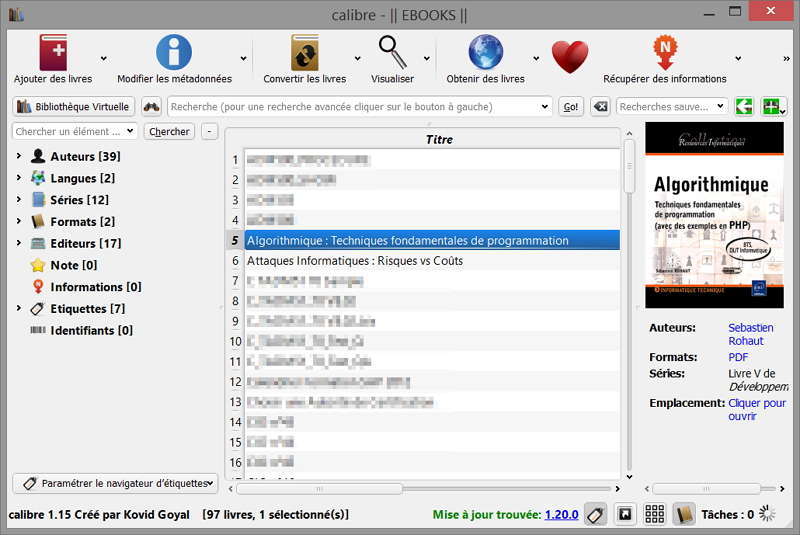Open the Visualiser dropdown arrow
The width and height of the screenshot is (800, 535).
[x=427, y=59]
